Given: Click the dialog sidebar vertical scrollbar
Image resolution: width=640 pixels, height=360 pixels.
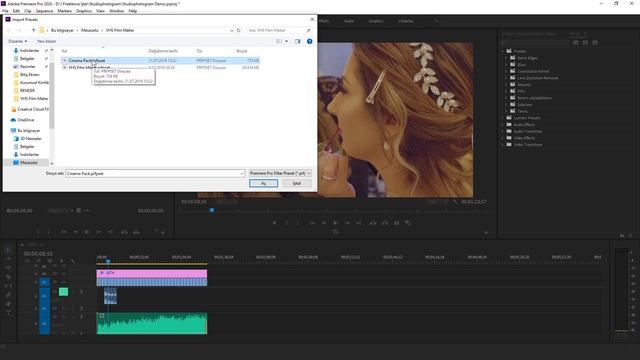Looking at the screenshot, I should 51,96.
